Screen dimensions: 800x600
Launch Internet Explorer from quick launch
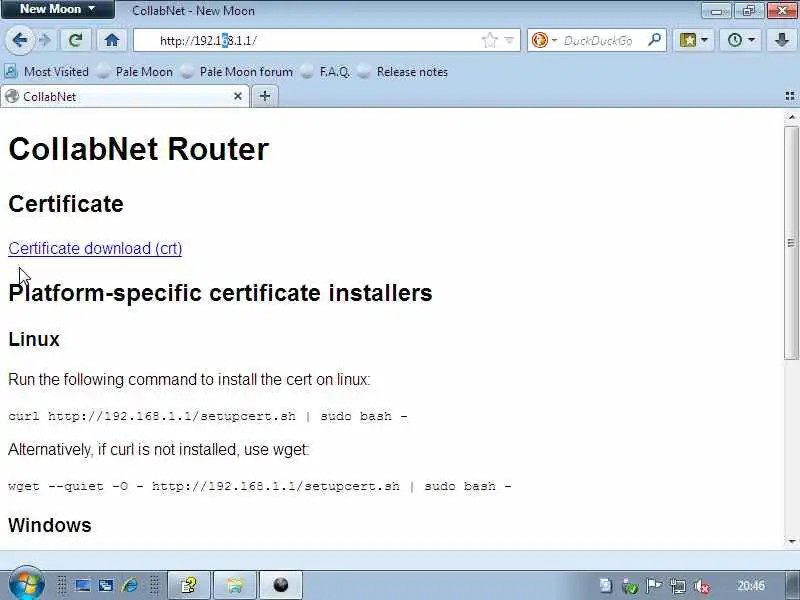pyautogui.click(x=130, y=585)
